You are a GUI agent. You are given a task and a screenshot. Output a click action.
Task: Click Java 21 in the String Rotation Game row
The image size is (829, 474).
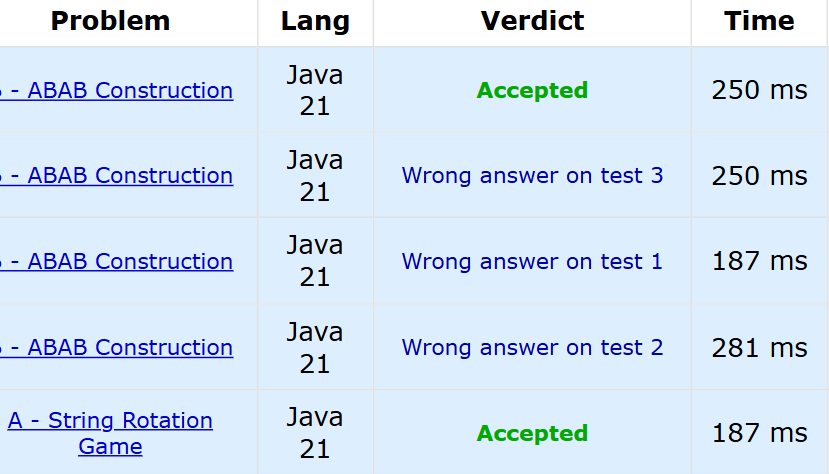pyautogui.click(x=315, y=433)
